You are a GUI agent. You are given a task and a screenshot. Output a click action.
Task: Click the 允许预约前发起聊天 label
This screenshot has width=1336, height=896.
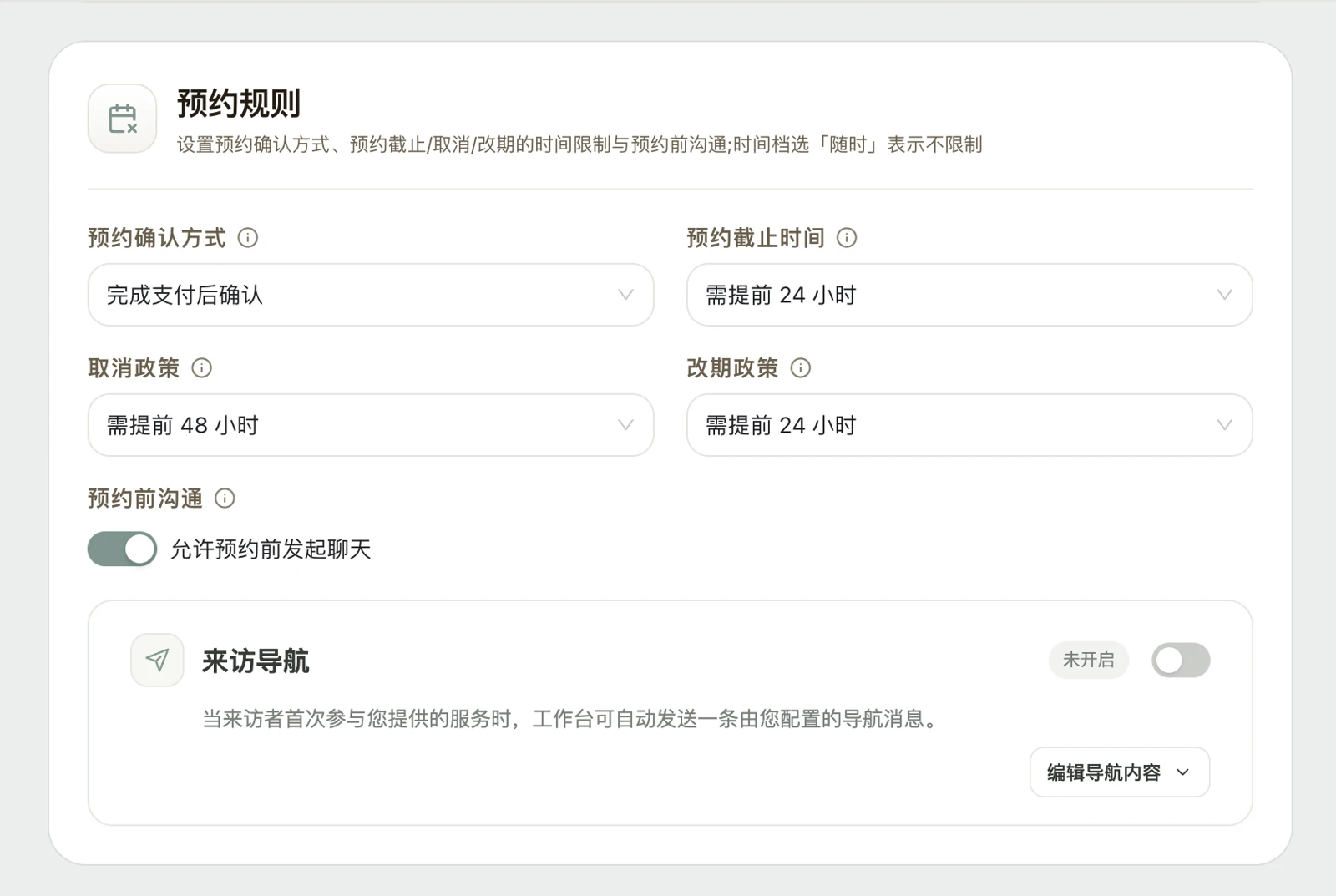(x=271, y=549)
